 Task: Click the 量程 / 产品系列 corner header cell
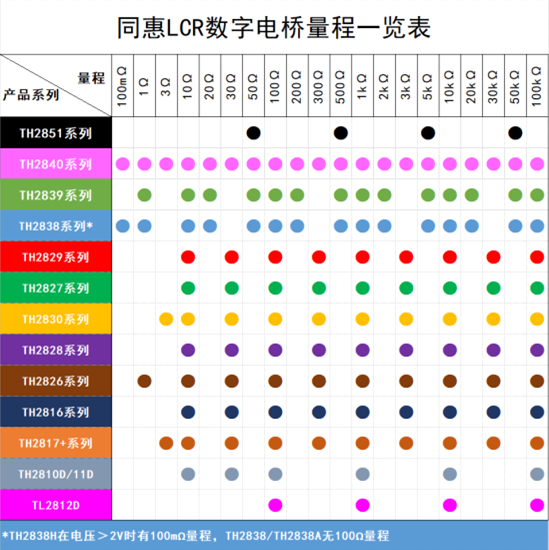(x=56, y=86)
